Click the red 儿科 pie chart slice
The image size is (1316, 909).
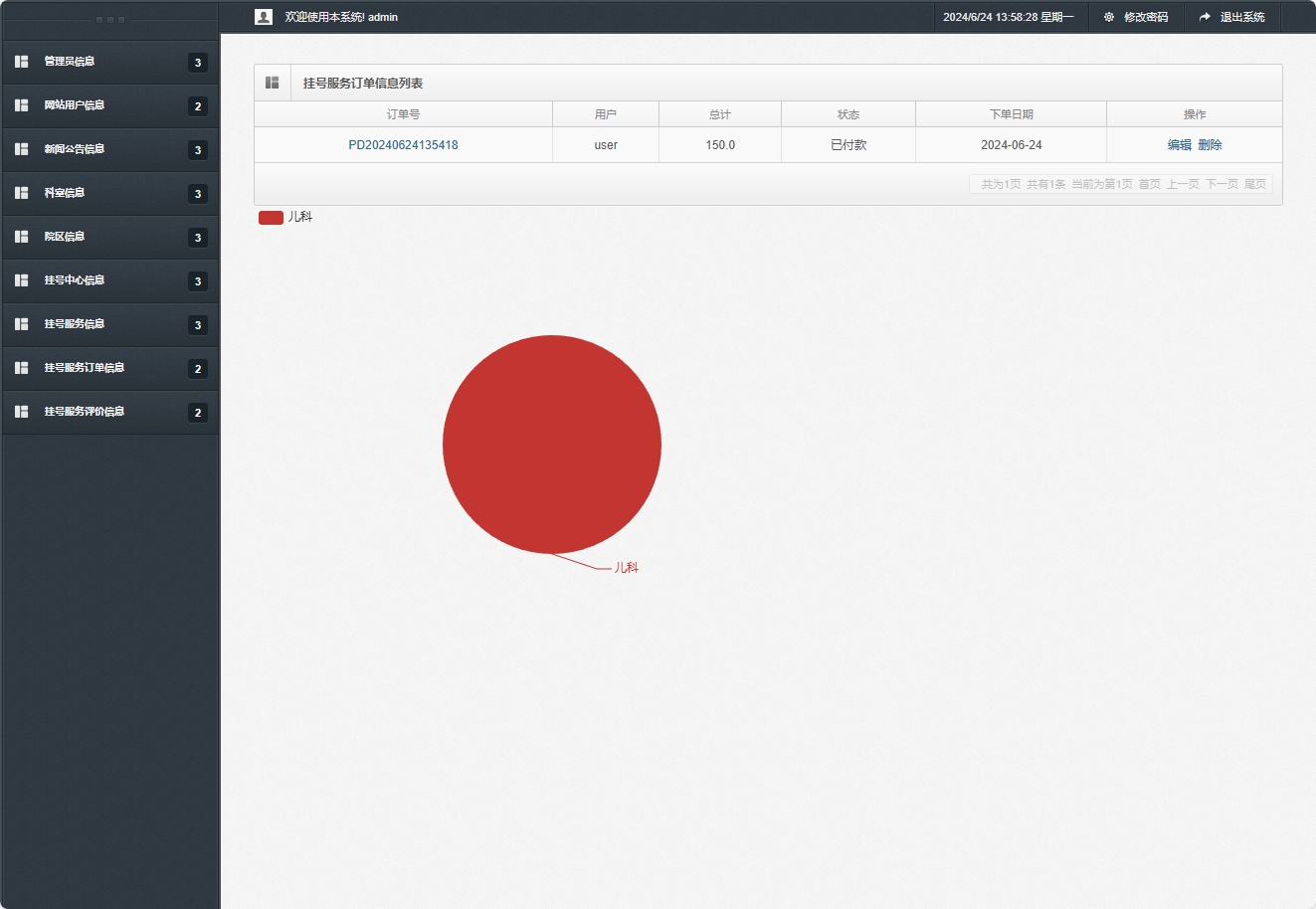(552, 444)
